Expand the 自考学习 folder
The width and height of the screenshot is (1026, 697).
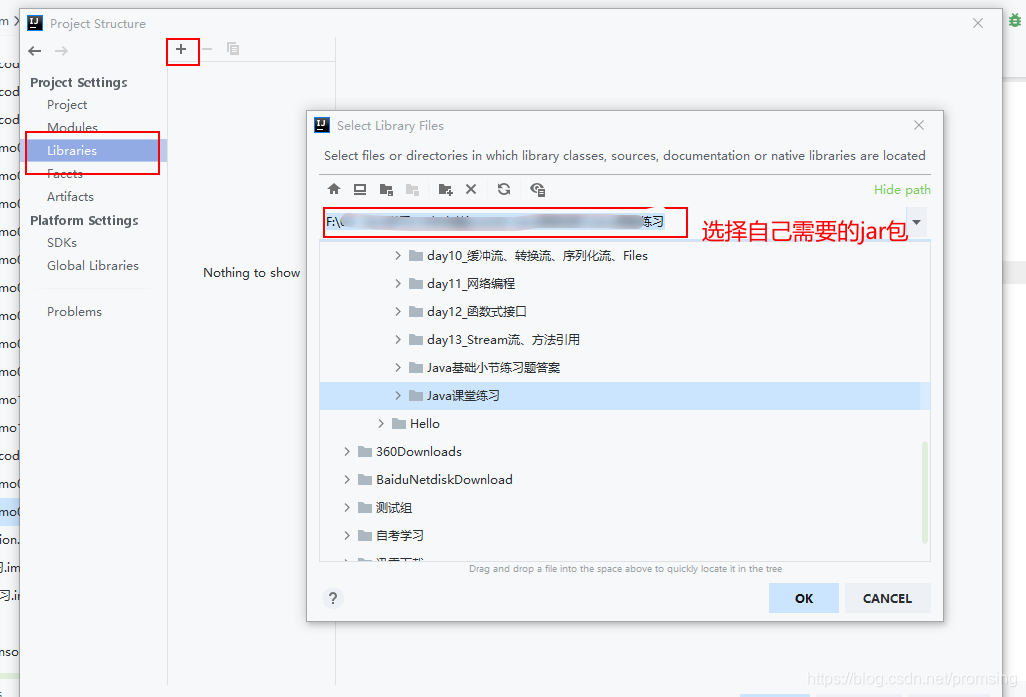(347, 535)
